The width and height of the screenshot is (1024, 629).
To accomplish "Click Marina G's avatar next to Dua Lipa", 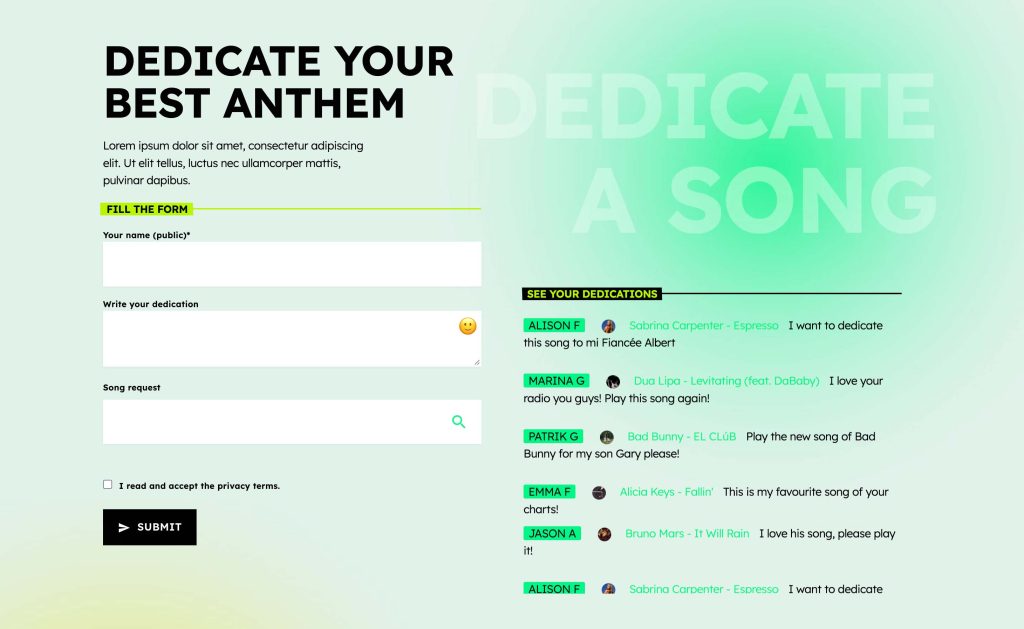I will click(x=613, y=380).
